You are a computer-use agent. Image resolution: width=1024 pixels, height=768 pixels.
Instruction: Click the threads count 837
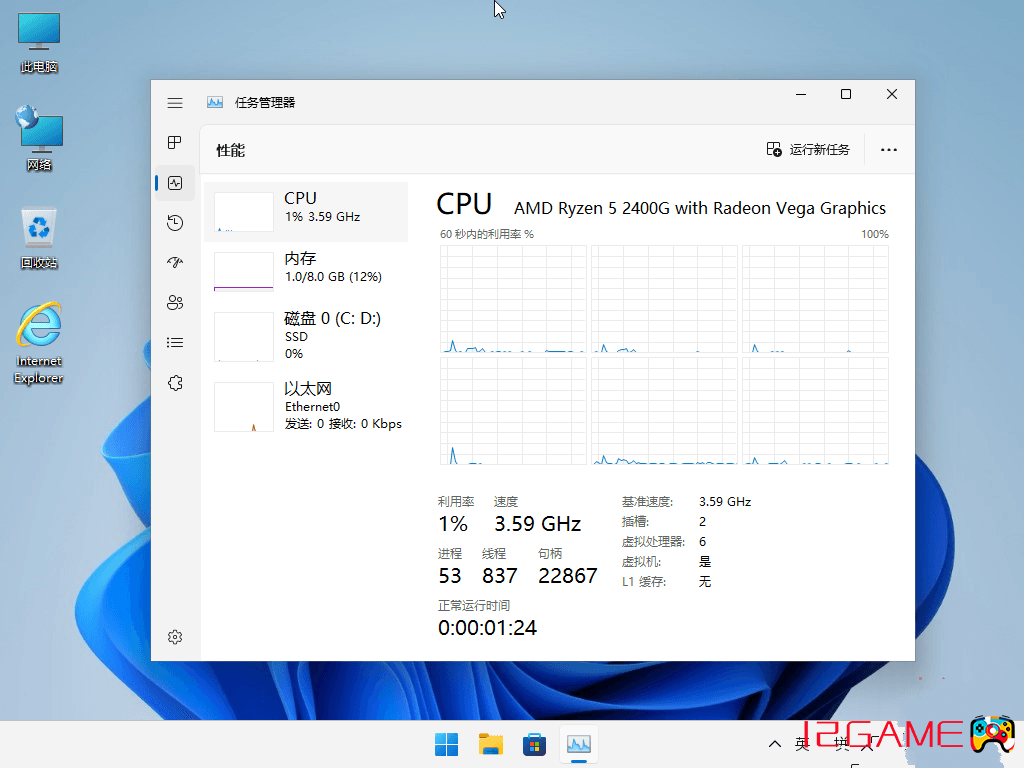[500, 575]
